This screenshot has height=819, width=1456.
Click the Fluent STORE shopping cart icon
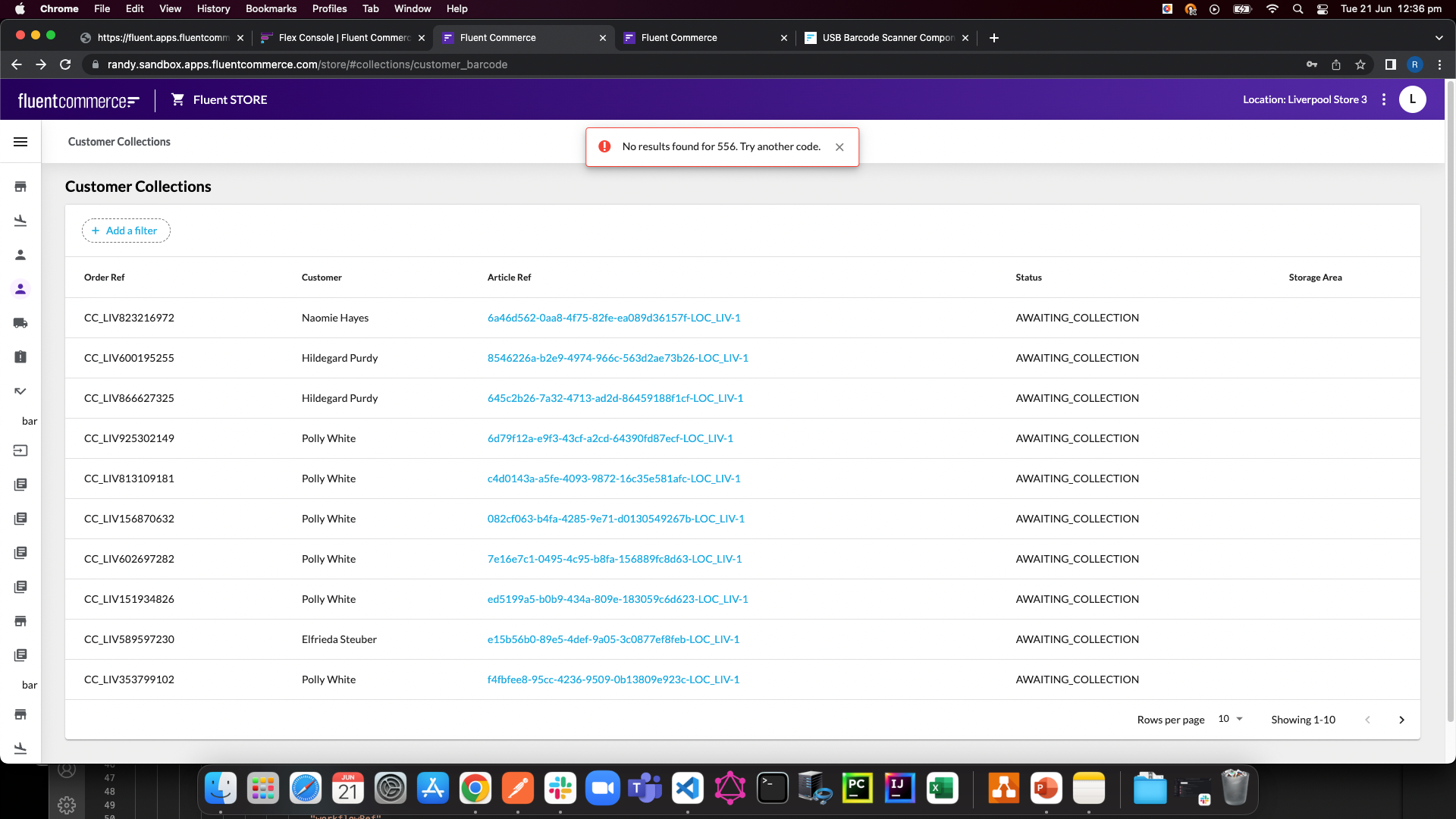tap(177, 99)
